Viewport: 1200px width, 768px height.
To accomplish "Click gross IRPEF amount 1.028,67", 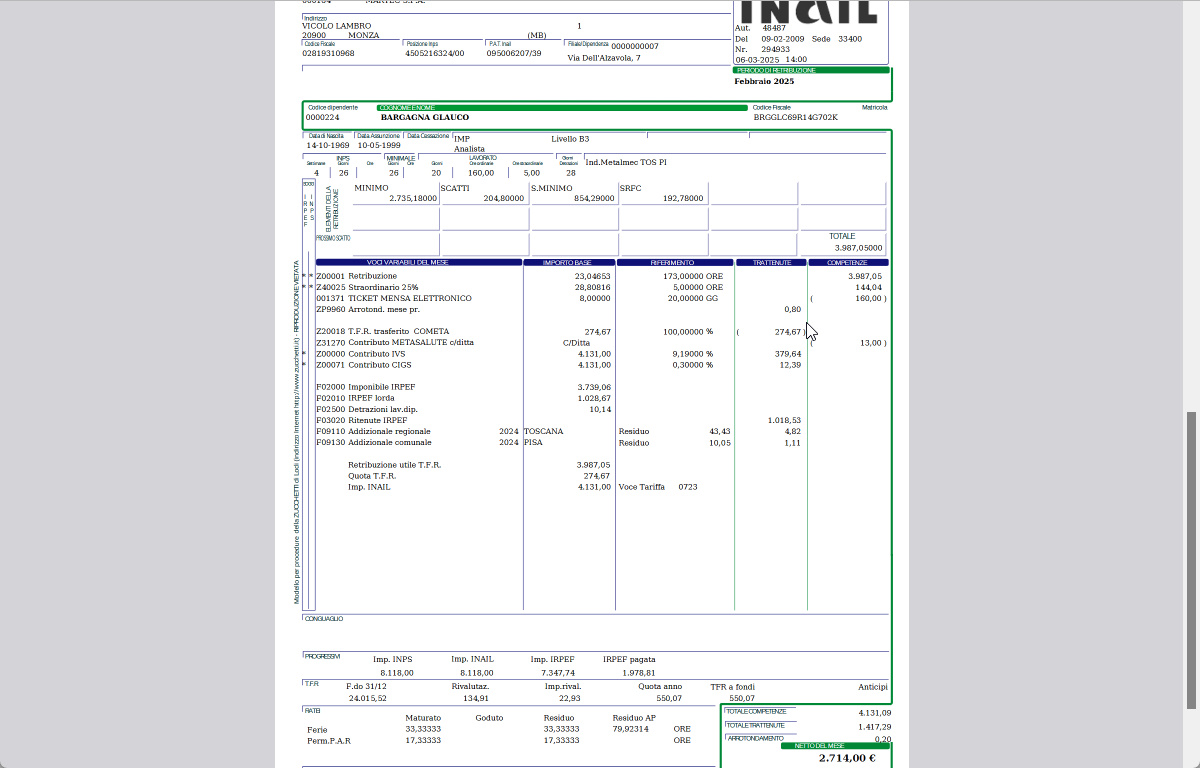I will (x=594, y=398).
